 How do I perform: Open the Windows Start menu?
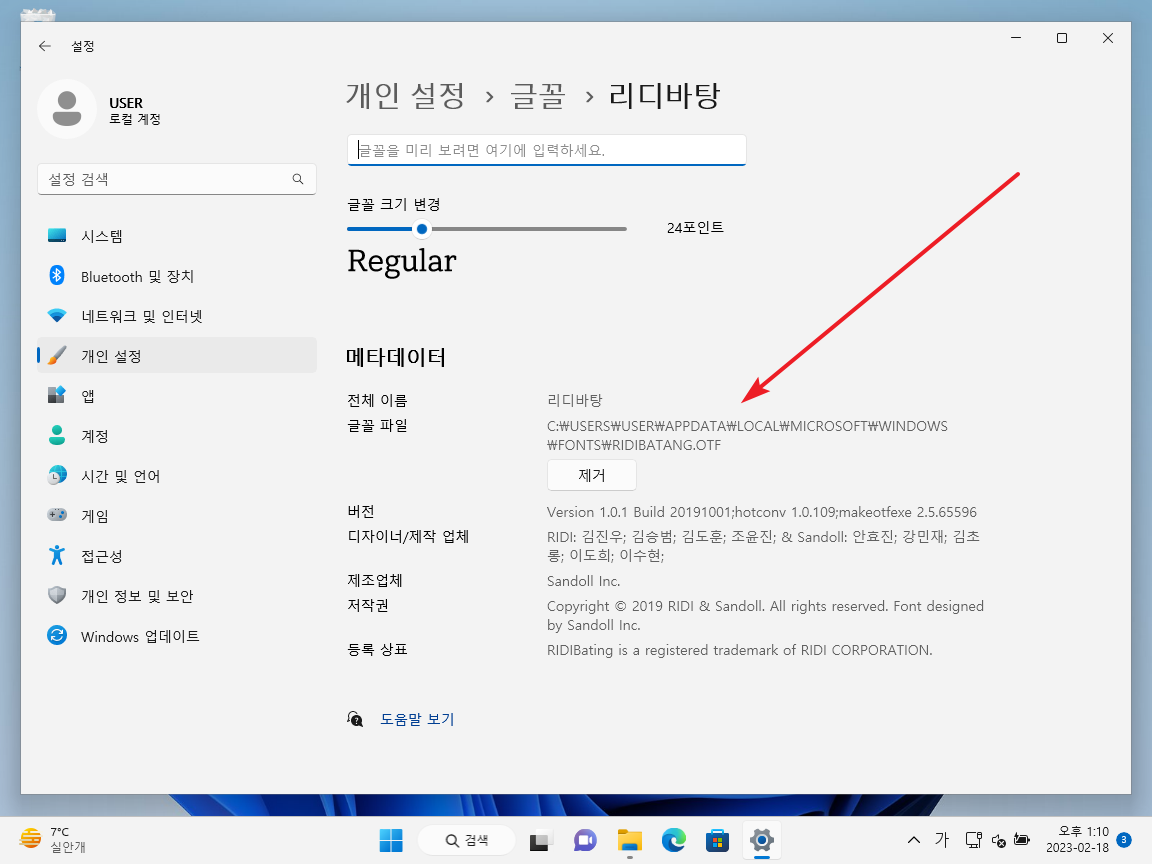[391, 840]
